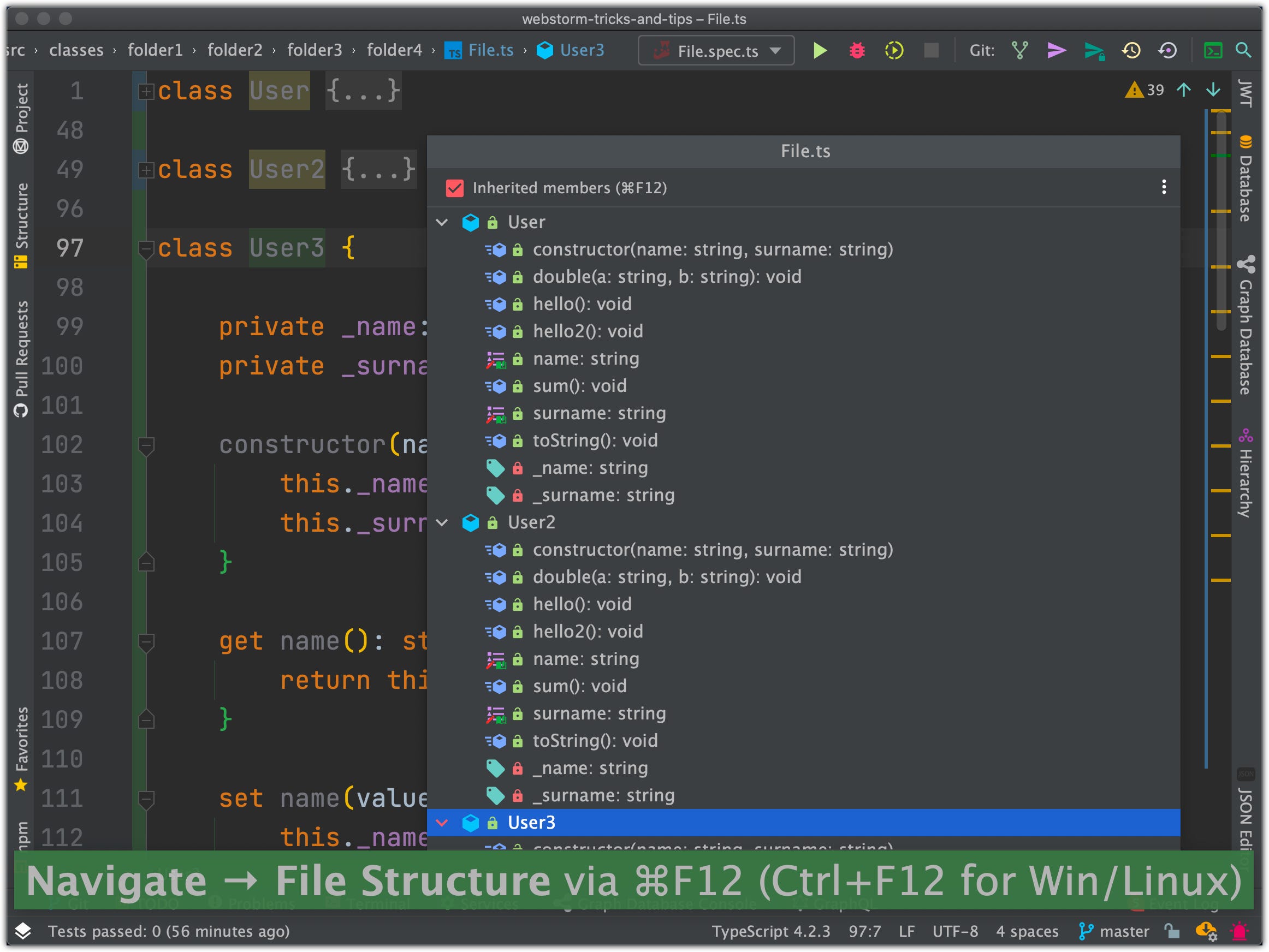The height and width of the screenshot is (952, 1269).
Task: Select hello2(): void under User
Action: pyautogui.click(x=588, y=331)
